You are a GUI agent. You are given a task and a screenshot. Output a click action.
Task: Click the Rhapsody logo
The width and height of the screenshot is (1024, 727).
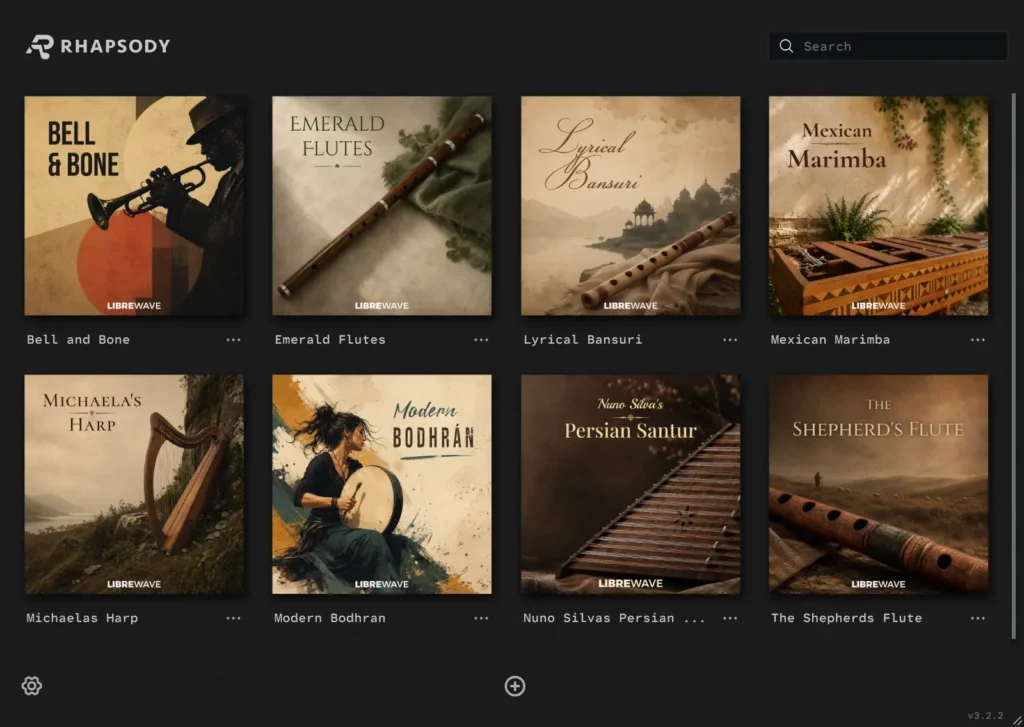pos(98,46)
